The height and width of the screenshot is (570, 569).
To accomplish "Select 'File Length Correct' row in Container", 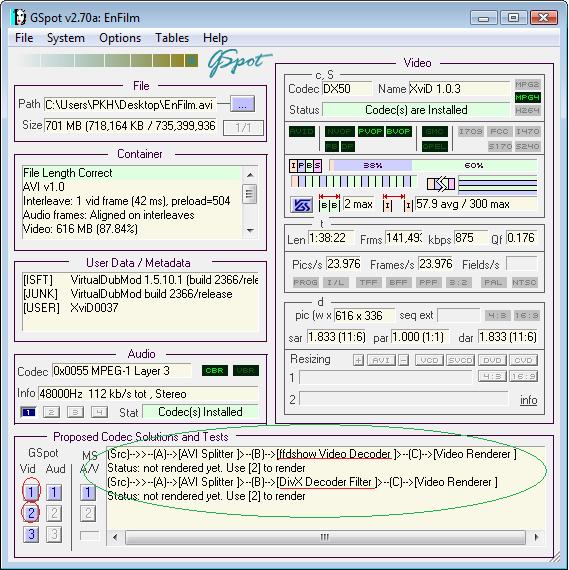I will point(131,173).
